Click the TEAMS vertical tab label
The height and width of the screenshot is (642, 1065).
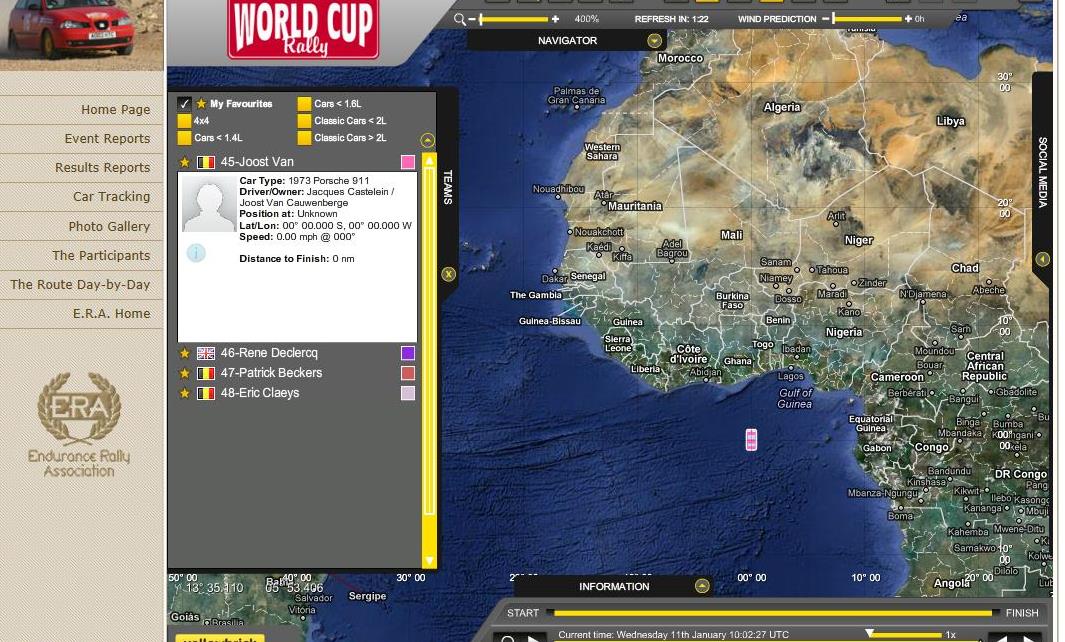click(448, 187)
